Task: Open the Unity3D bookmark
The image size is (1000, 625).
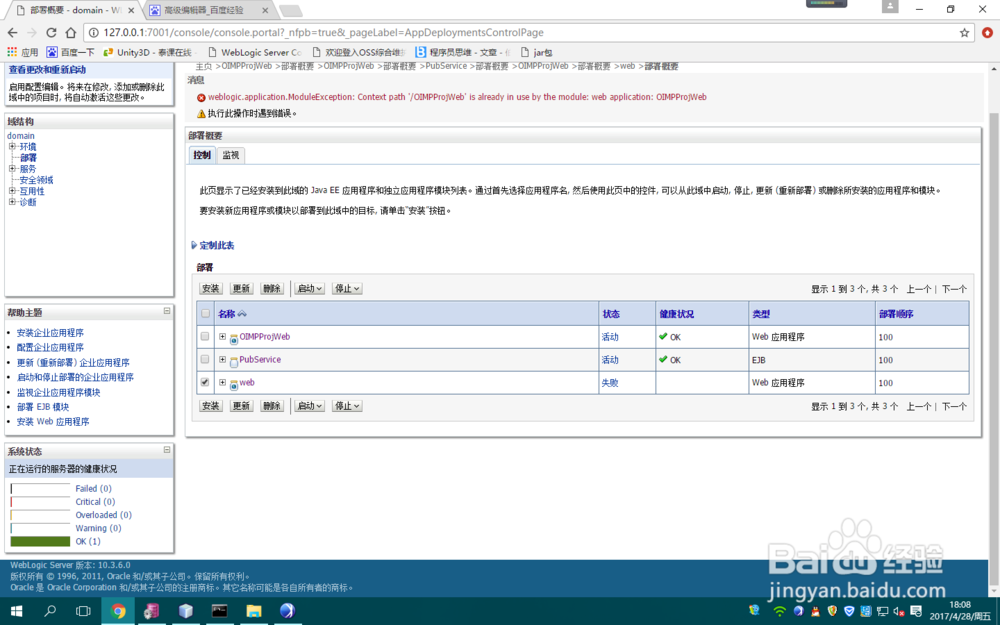Action: click(x=147, y=52)
